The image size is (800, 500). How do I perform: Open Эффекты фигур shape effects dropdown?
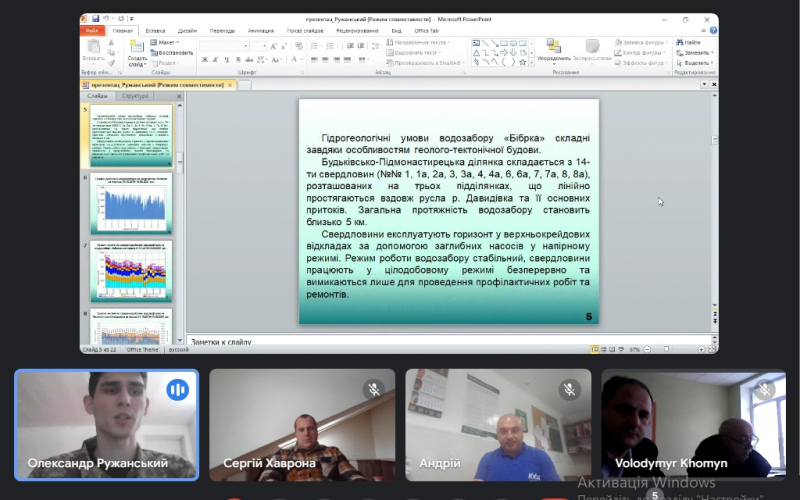[641, 63]
